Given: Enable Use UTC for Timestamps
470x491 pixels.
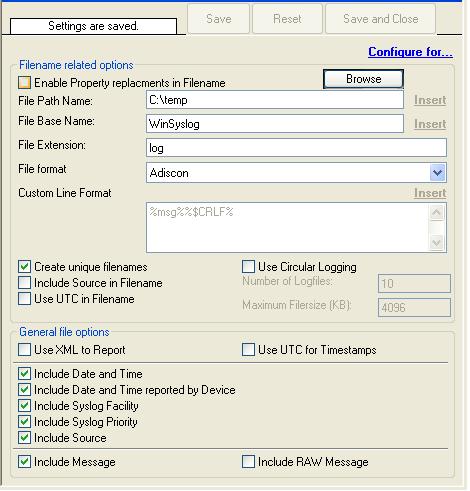Looking at the screenshot, I should 248,350.
